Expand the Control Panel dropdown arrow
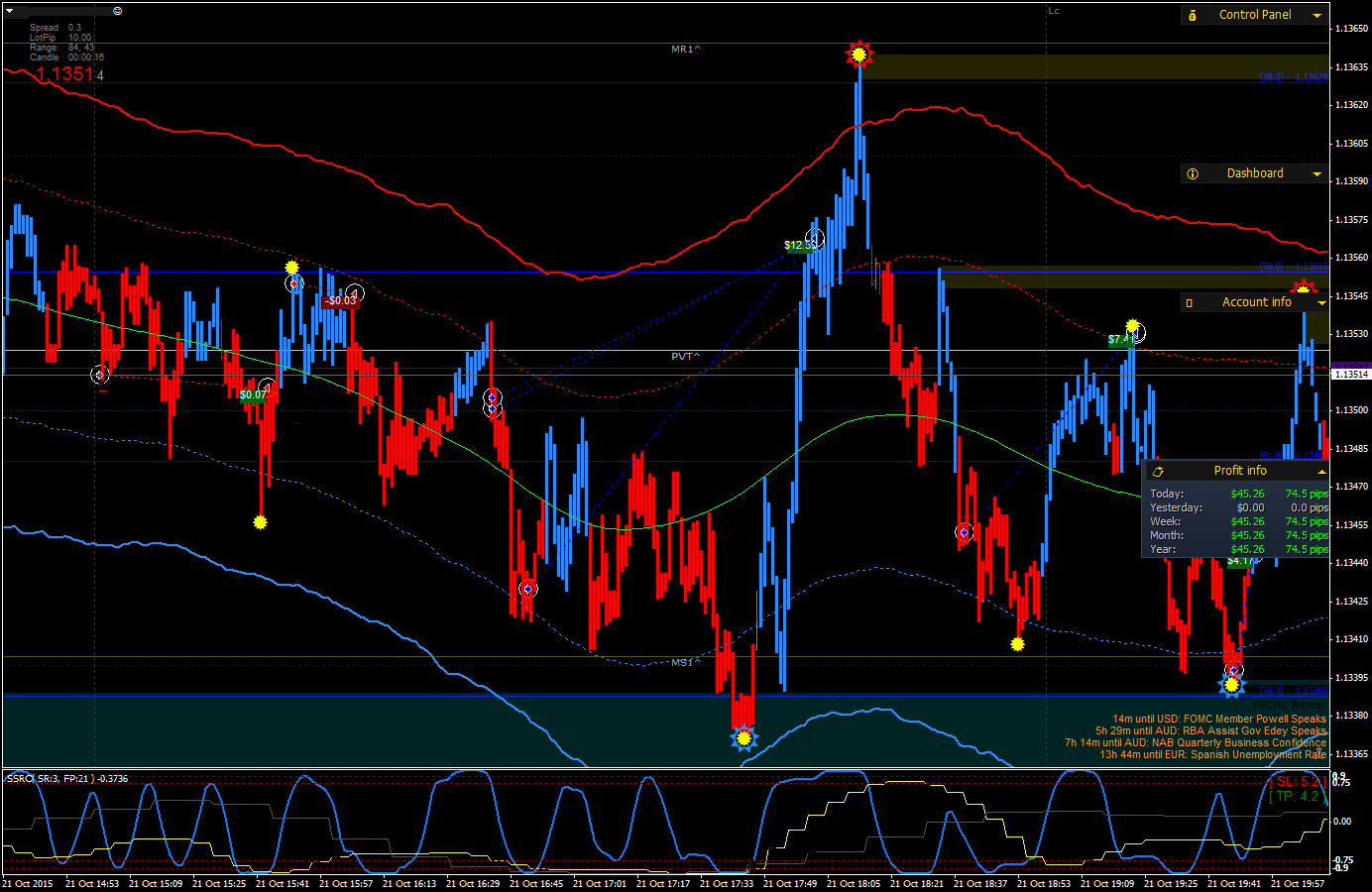This screenshot has height=892, width=1372. (x=1316, y=16)
